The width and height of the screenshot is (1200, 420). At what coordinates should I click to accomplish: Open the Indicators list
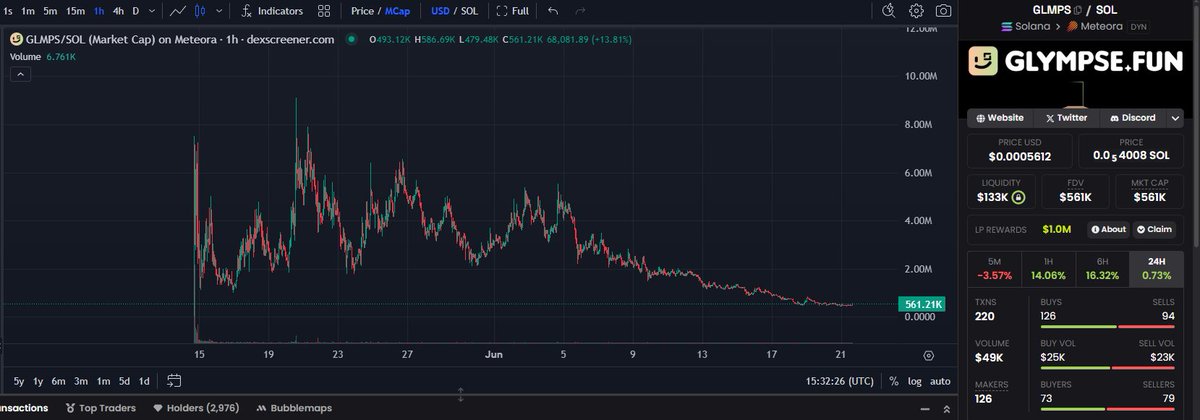click(x=272, y=11)
